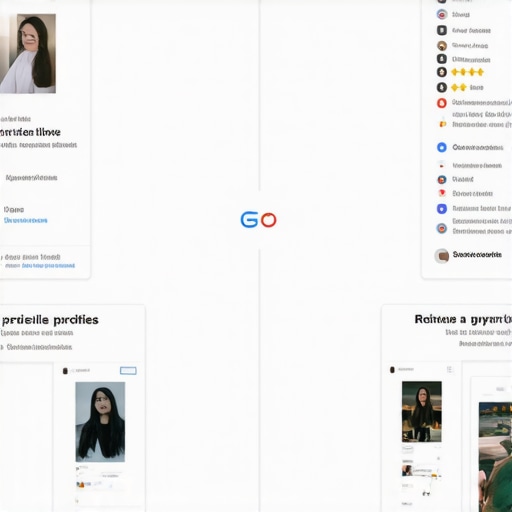Click the dark icon beside four stars
512x512 pixels.
[442, 72]
